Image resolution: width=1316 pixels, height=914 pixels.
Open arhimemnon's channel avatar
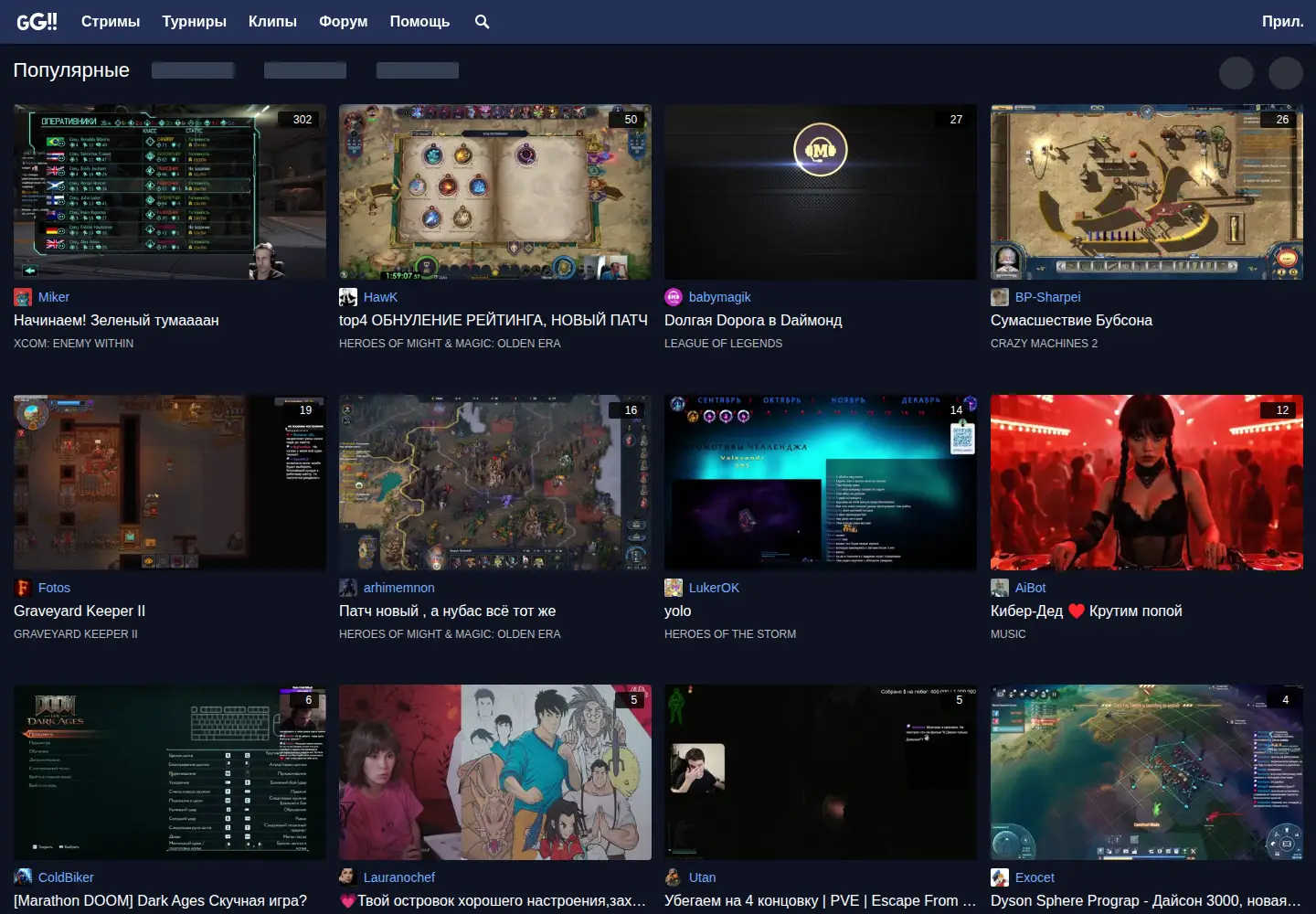tap(348, 588)
